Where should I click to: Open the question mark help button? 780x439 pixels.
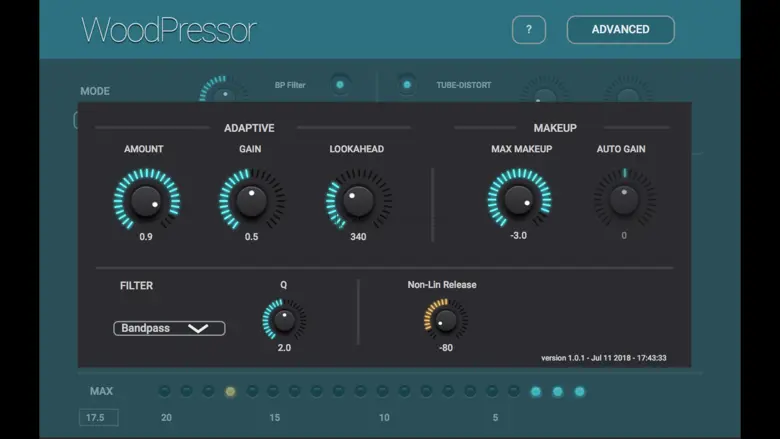tap(528, 30)
